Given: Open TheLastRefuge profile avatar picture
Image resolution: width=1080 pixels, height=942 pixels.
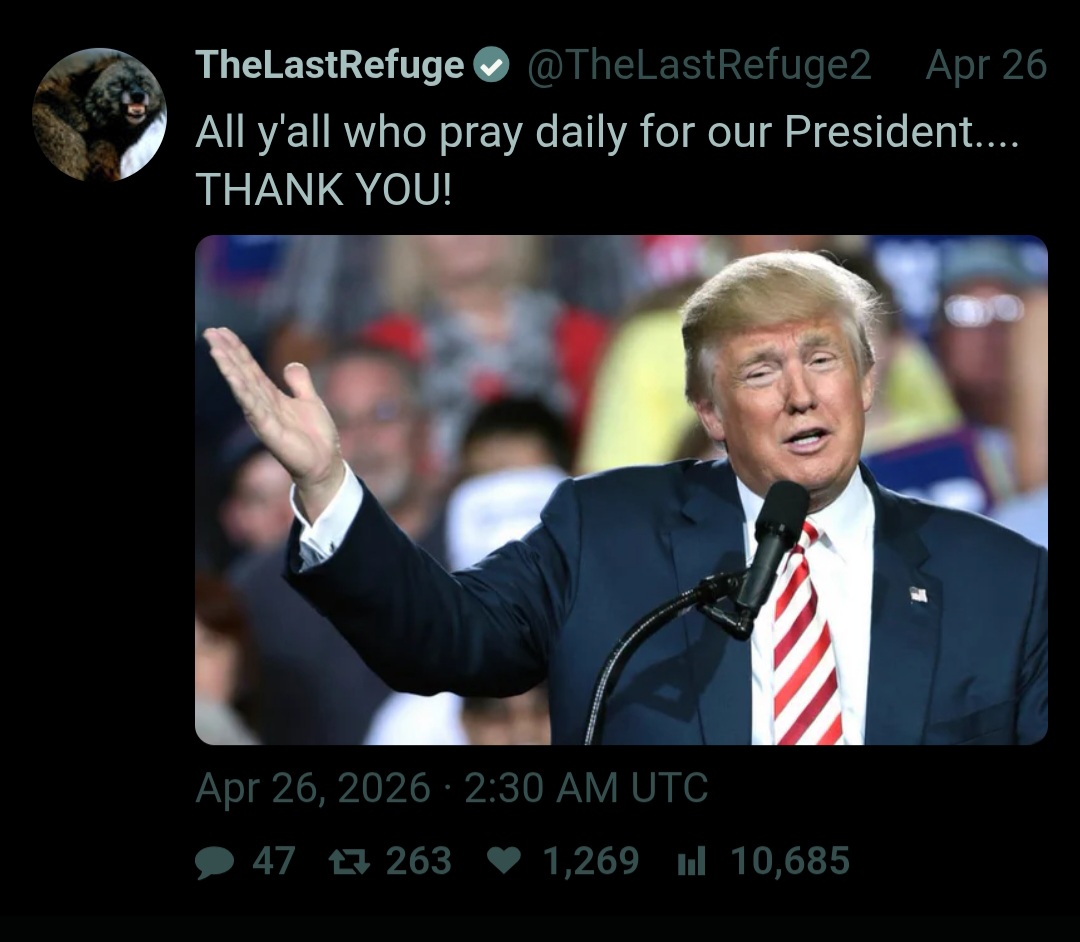Looking at the screenshot, I should point(99,114).
